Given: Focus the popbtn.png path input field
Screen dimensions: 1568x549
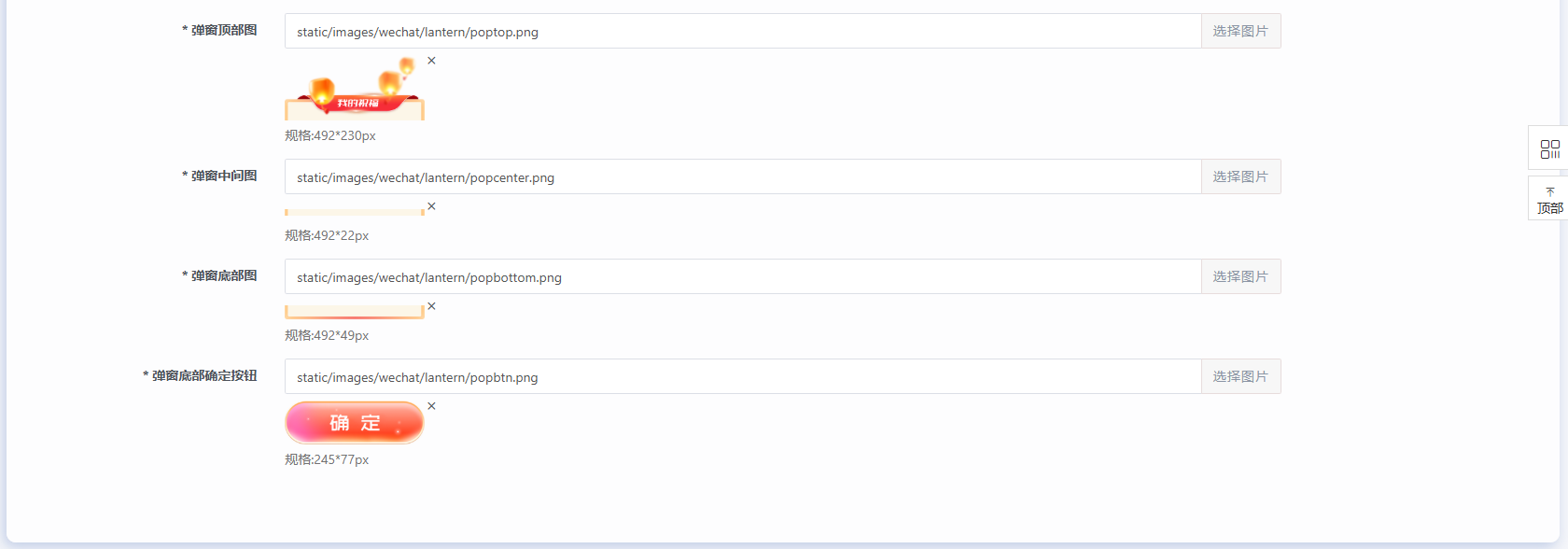Looking at the screenshot, I should click(743, 376).
